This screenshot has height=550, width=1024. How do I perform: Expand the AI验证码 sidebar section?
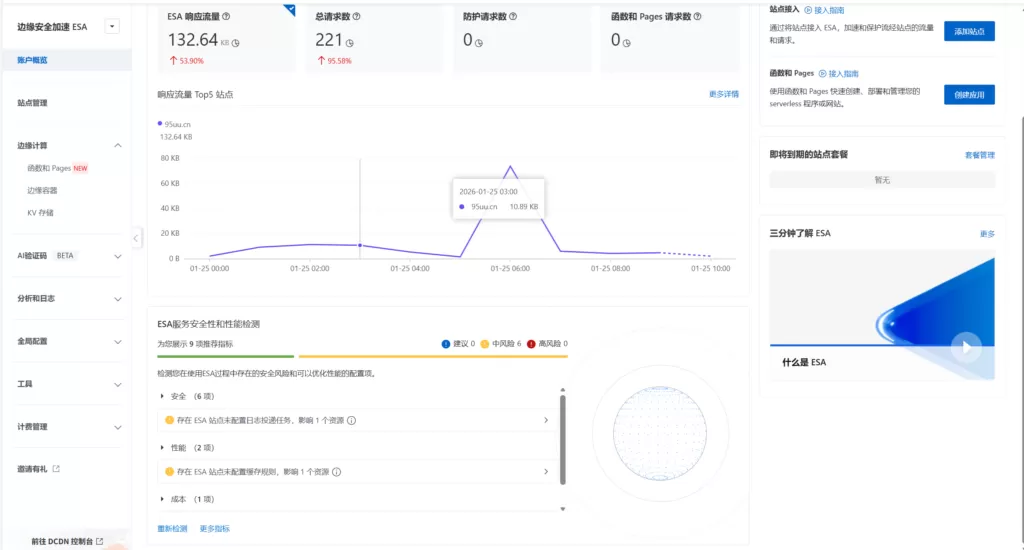pyautogui.click(x=118, y=257)
